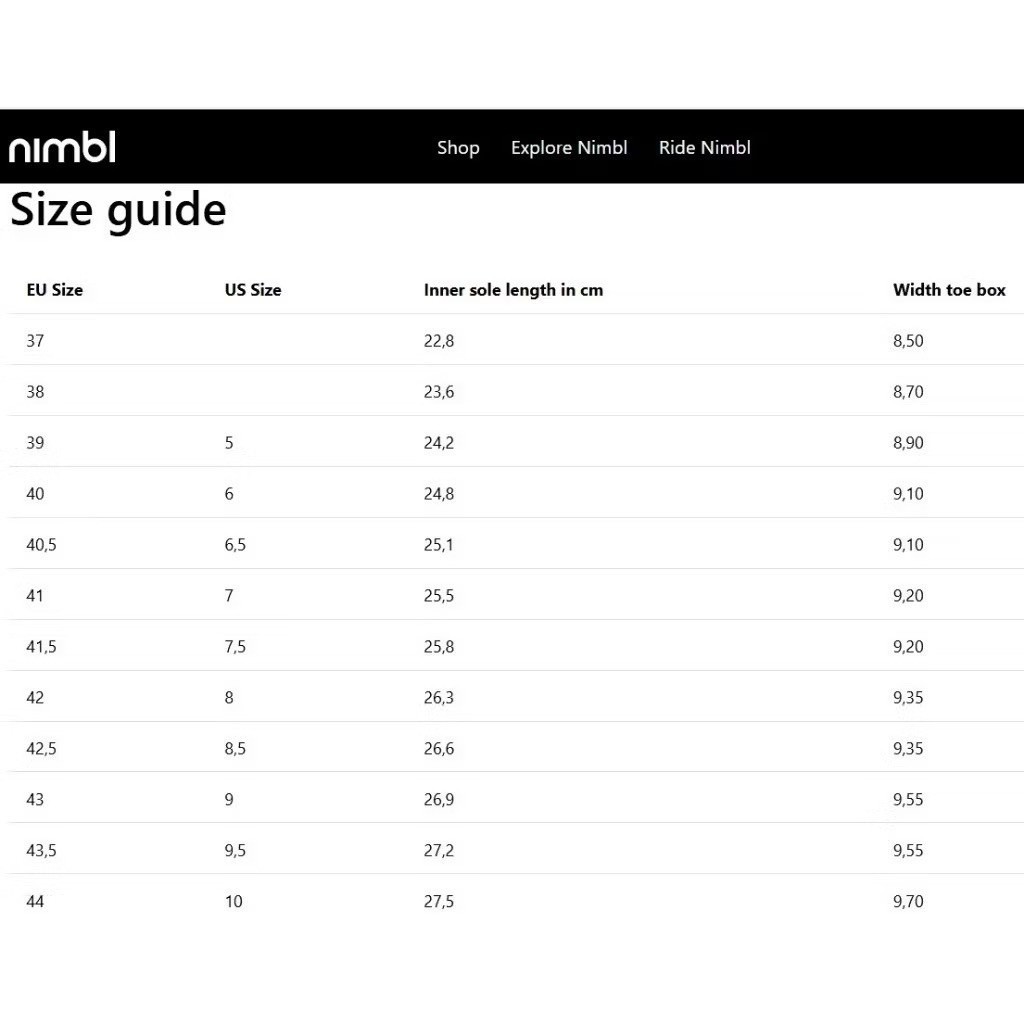Click the US size 6 cell
Viewport: 1024px width, 1024px height.
229,494
